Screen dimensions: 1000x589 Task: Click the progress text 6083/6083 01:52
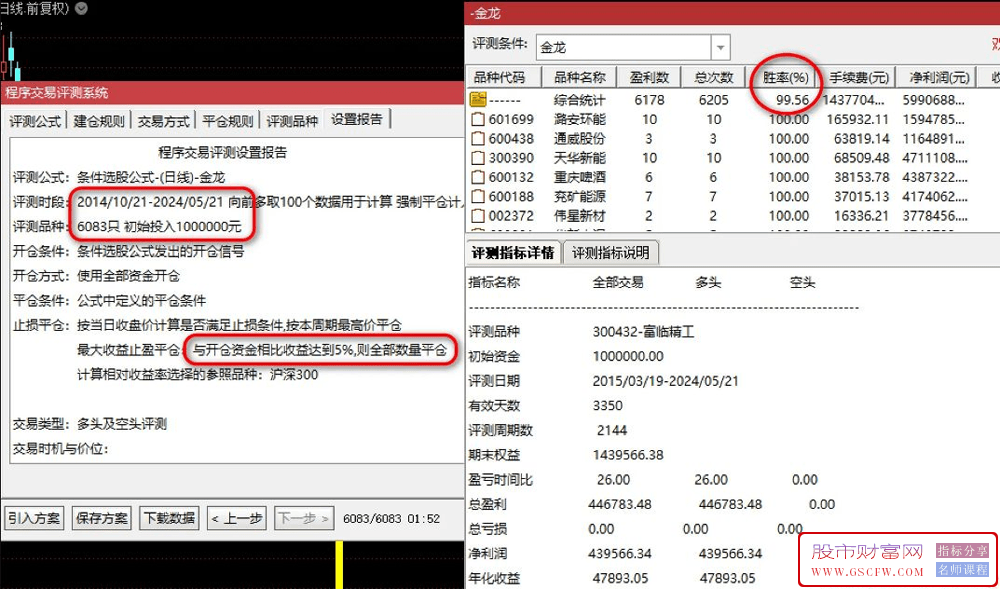point(391,519)
